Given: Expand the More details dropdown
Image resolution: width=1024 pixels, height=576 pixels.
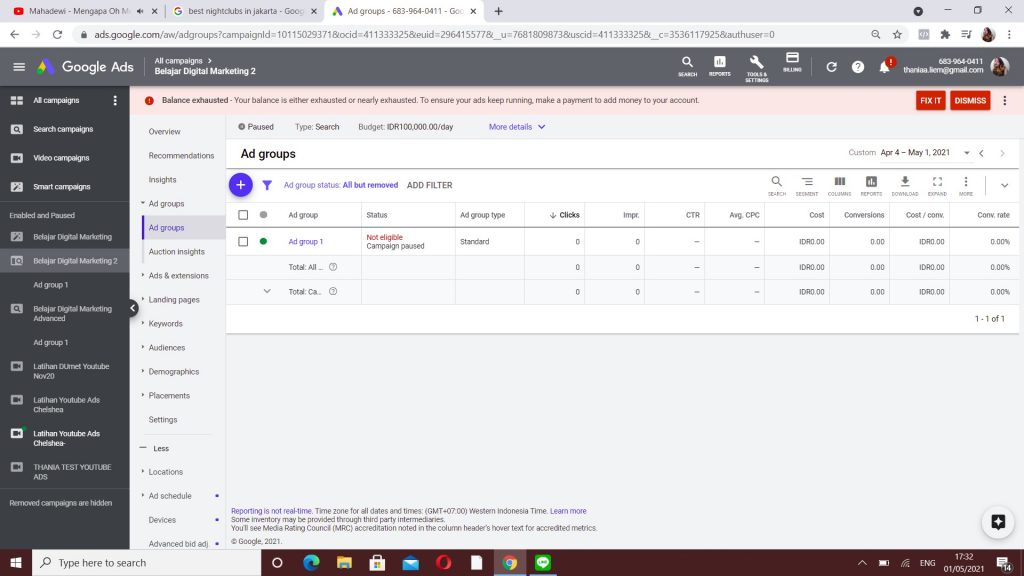Looking at the screenshot, I should (x=517, y=127).
